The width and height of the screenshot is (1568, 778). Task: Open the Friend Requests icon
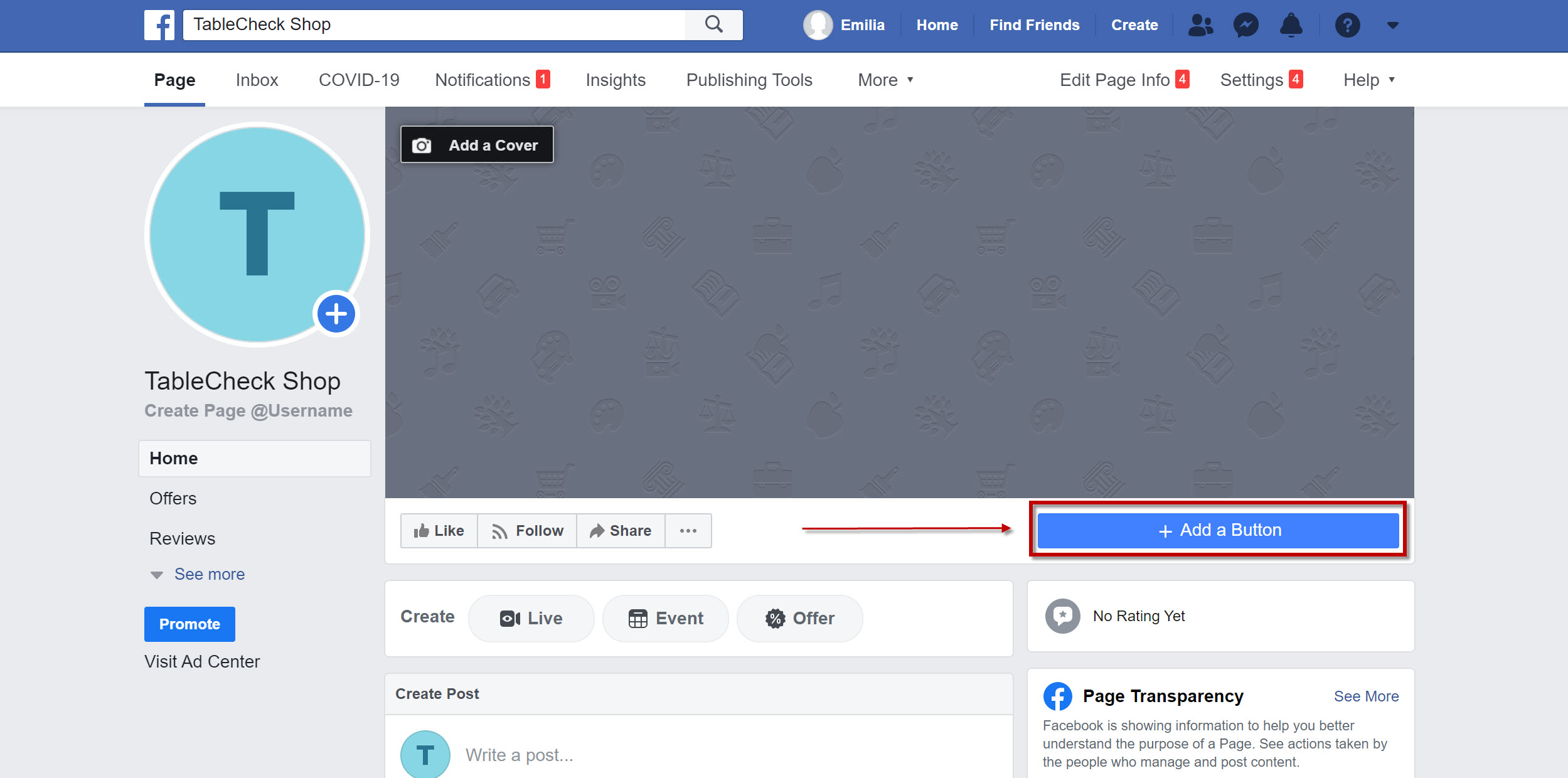1200,25
